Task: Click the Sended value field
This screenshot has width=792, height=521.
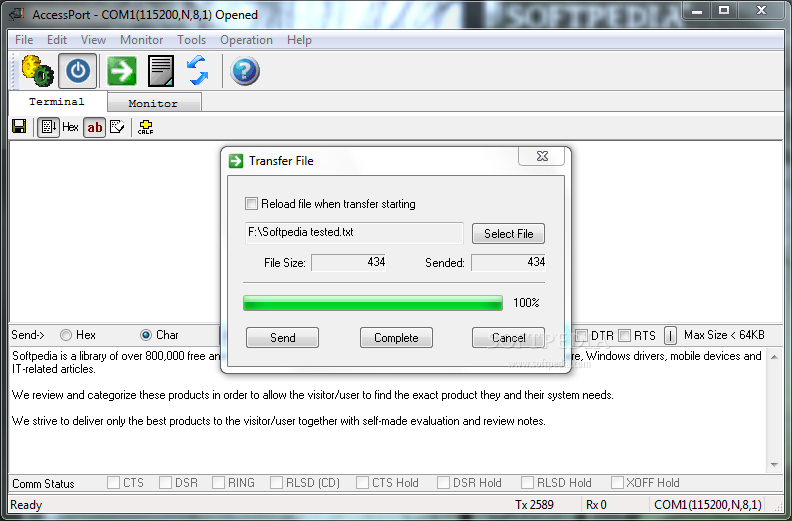Action: [x=508, y=262]
